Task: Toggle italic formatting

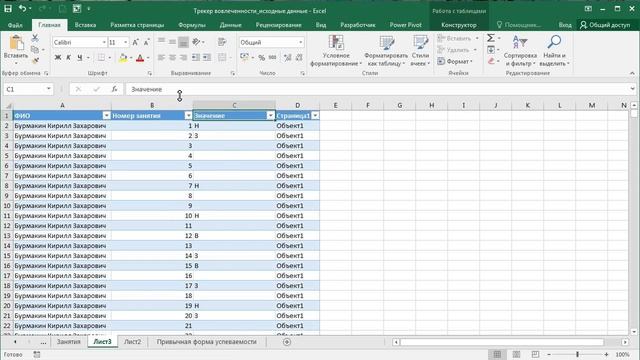Action: tap(69, 58)
